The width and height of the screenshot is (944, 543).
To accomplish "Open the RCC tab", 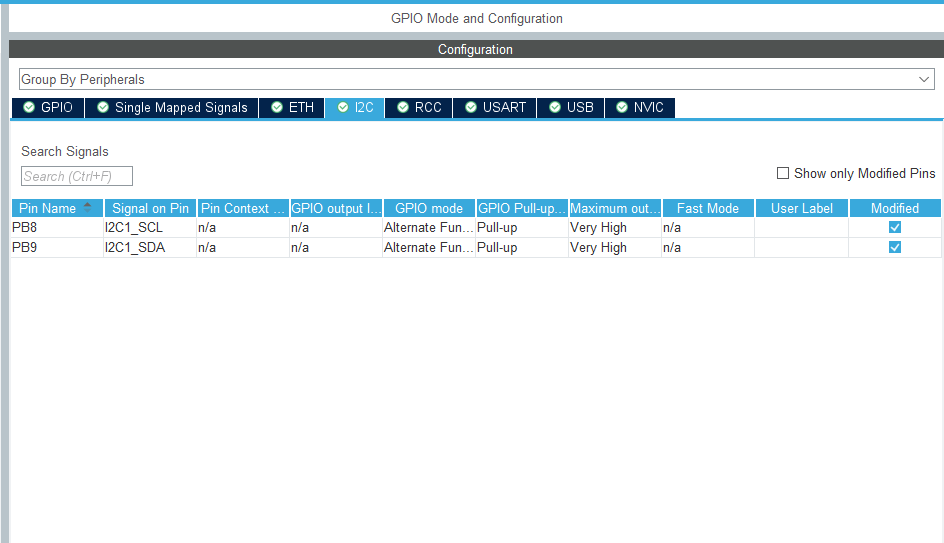I will tap(419, 107).
